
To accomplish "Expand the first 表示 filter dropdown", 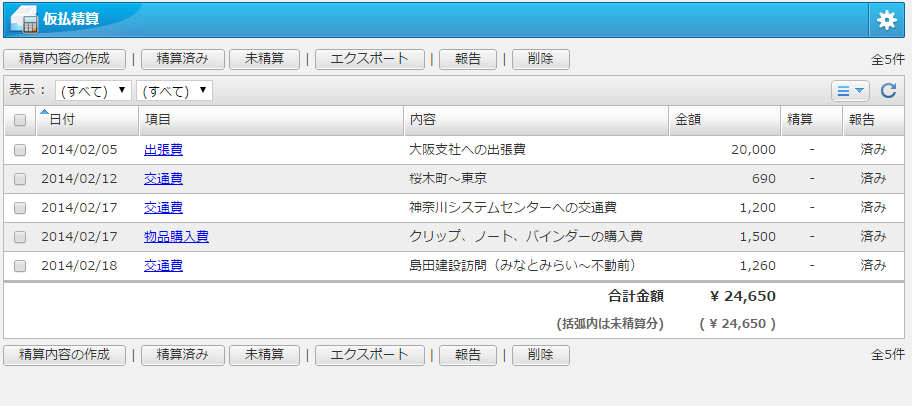I will (x=94, y=91).
